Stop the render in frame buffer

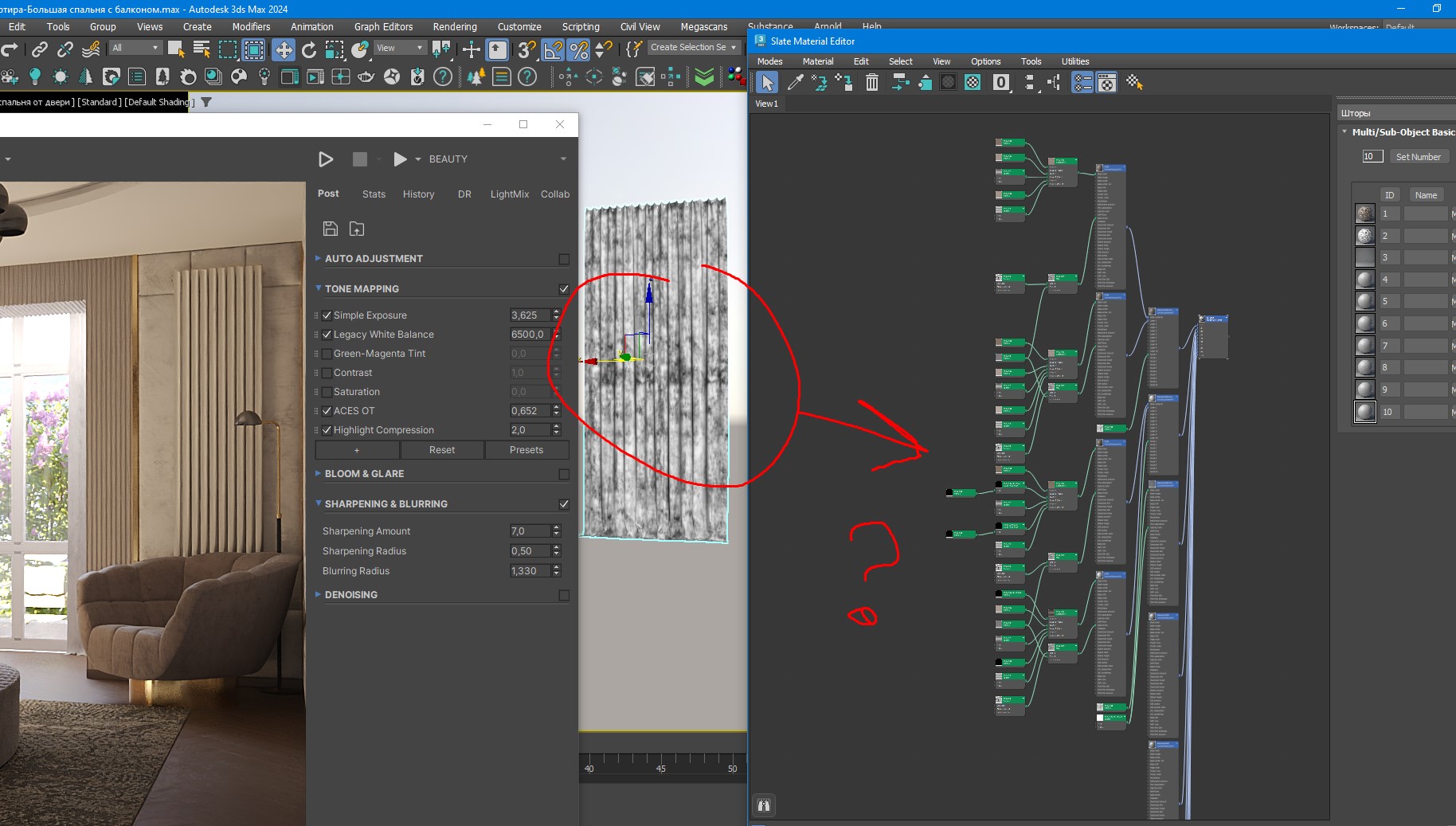pos(360,159)
